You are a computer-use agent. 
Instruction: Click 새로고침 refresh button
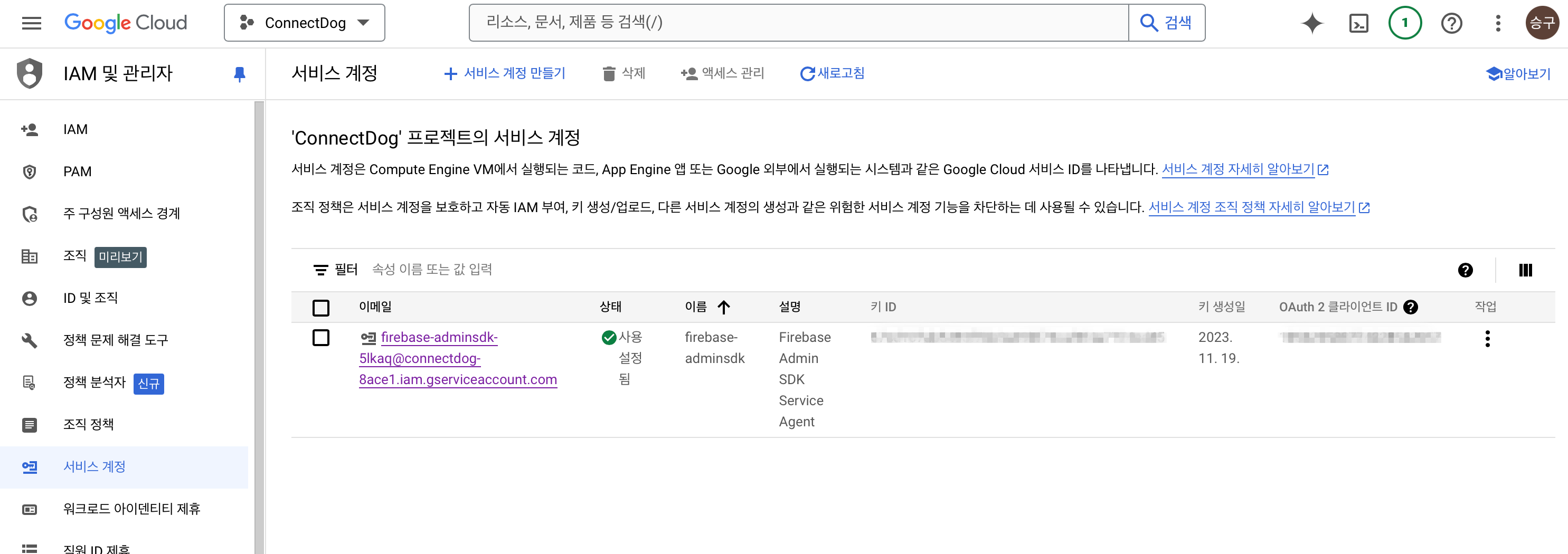coord(832,73)
